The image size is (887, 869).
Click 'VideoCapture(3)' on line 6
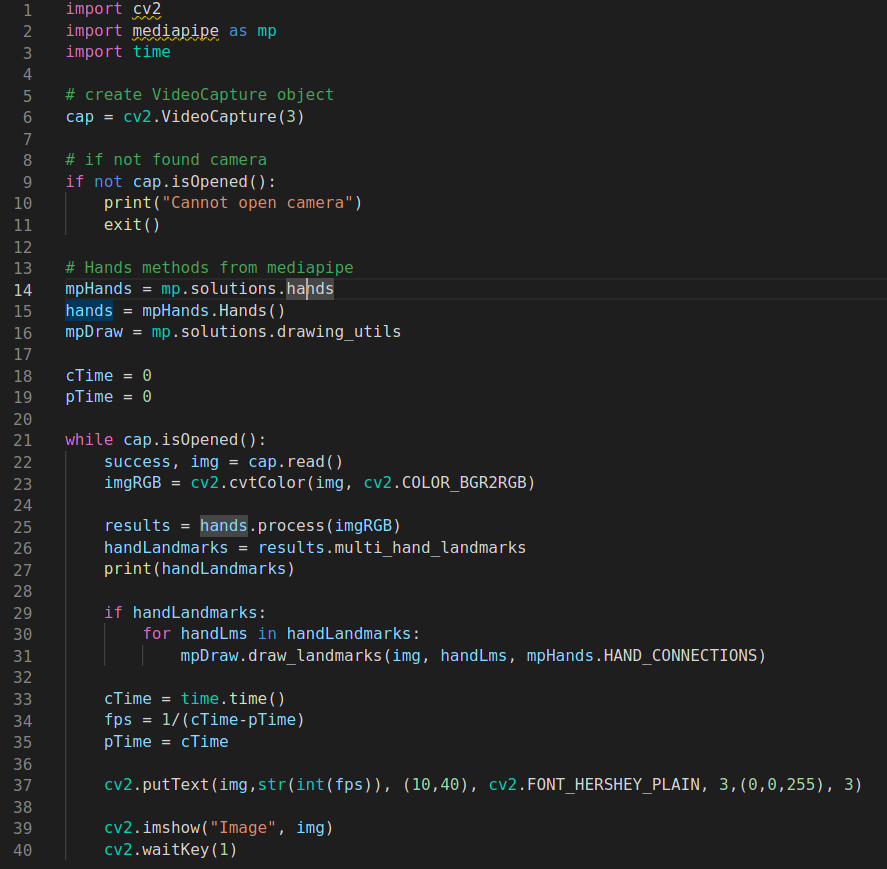click(233, 117)
